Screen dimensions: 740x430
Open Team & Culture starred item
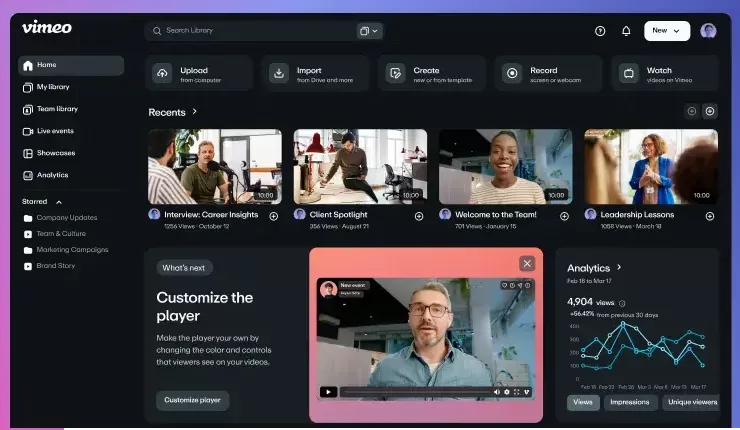[55, 234]
